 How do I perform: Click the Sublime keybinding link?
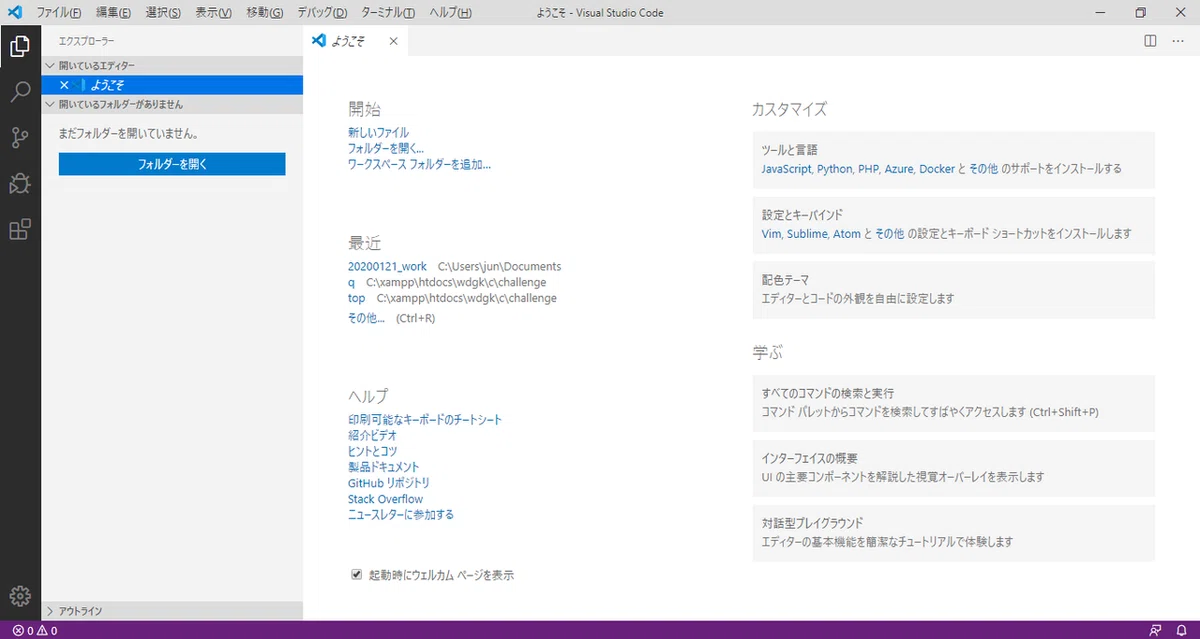pyautogui.click(x=808, y=233)
